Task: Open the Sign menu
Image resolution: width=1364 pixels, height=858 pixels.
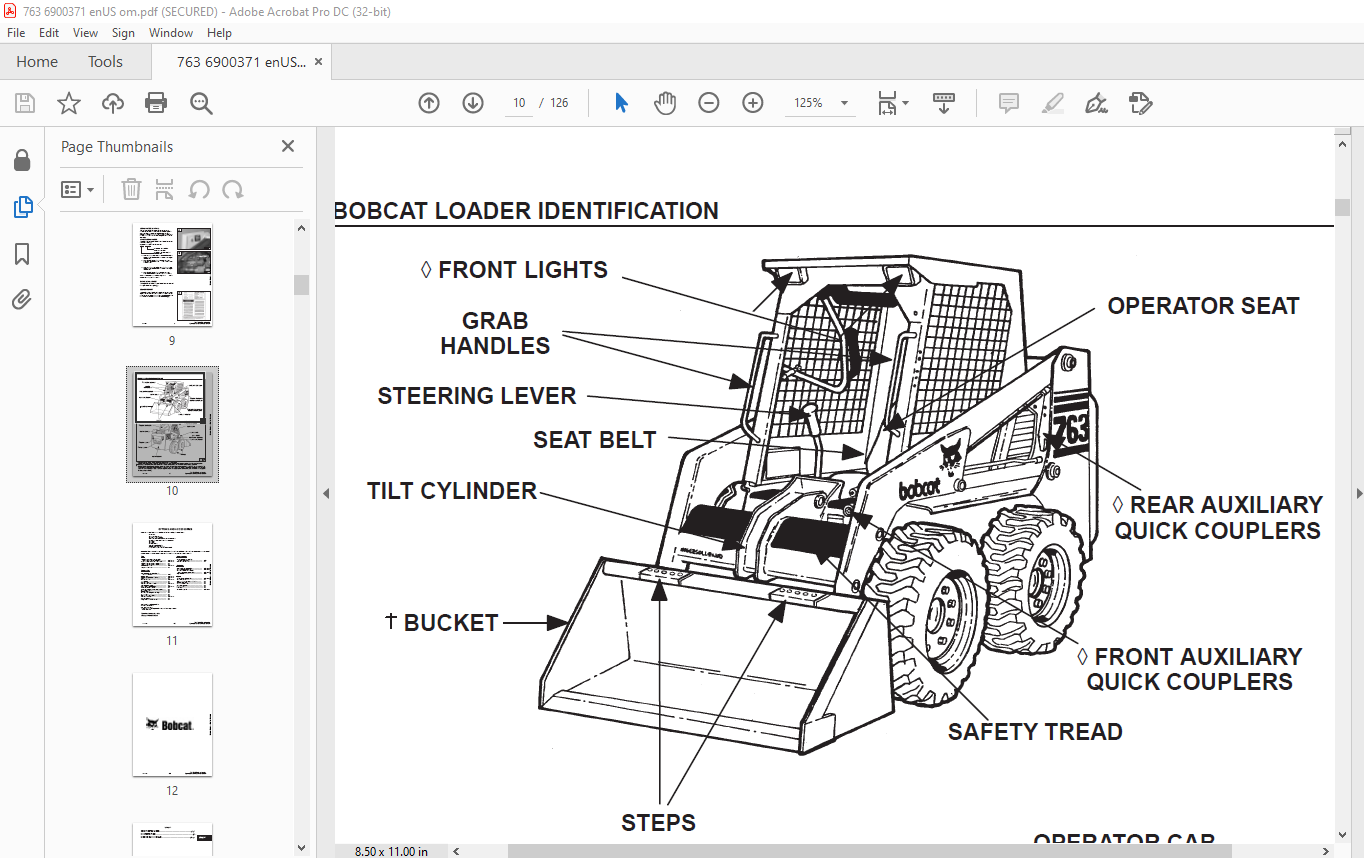Action: coord(123,33)
